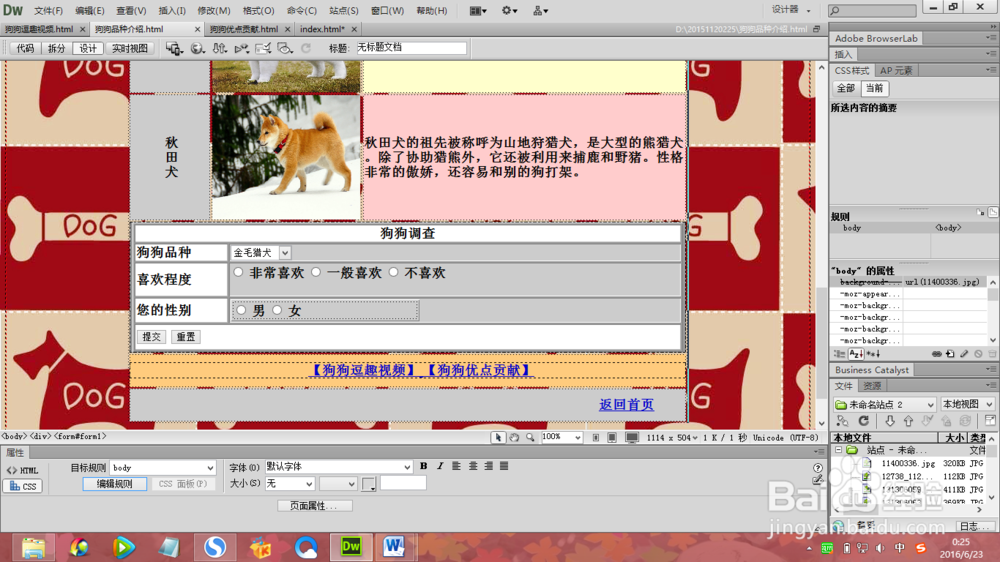
Task: Click the document vertical scrollbar
Action: coord(821,246)
